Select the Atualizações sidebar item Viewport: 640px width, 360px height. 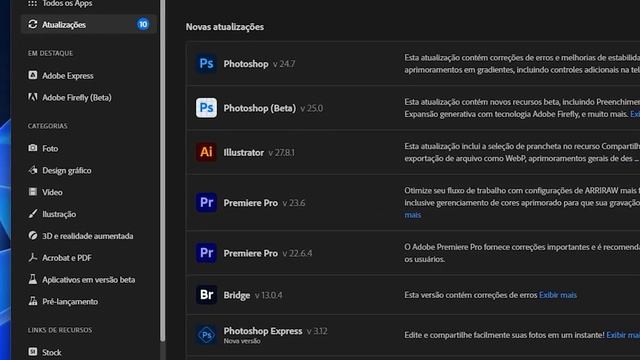click(x=89, y=24)
